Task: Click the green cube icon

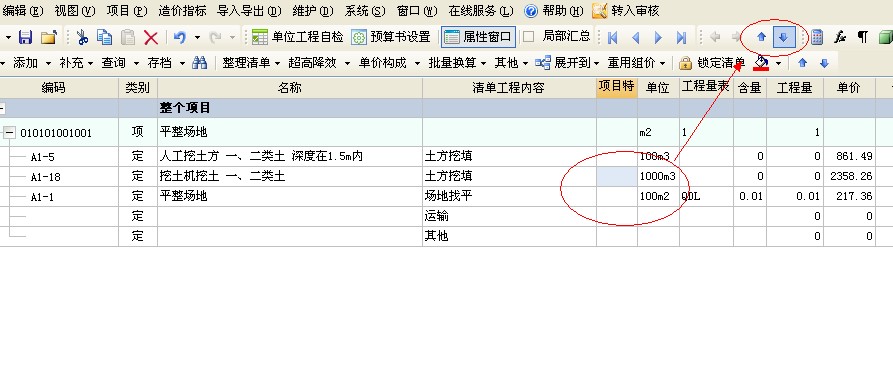Action: [886, 38]
